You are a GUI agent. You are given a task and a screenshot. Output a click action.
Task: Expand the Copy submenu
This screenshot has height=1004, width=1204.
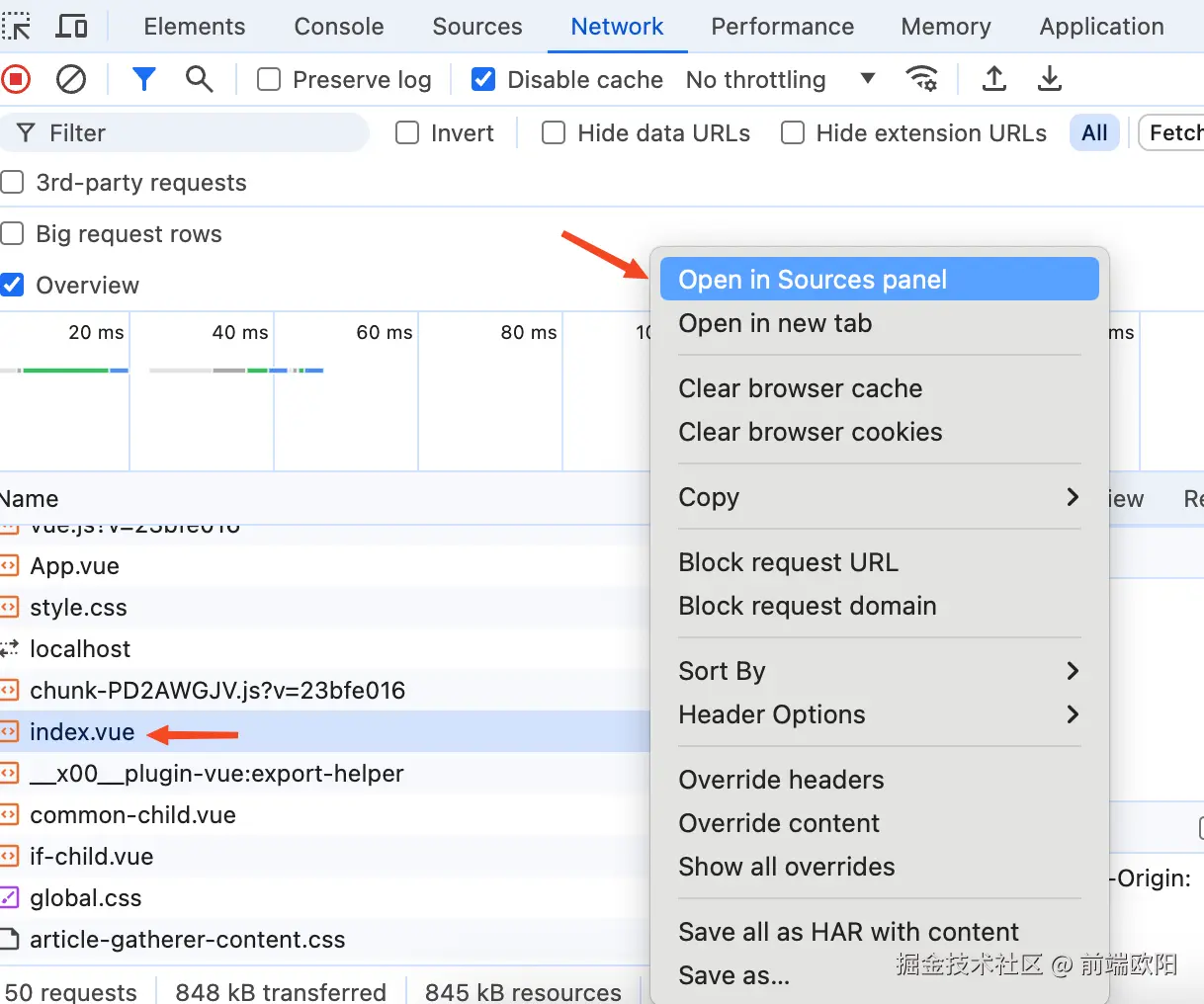[x=879, y=497]
